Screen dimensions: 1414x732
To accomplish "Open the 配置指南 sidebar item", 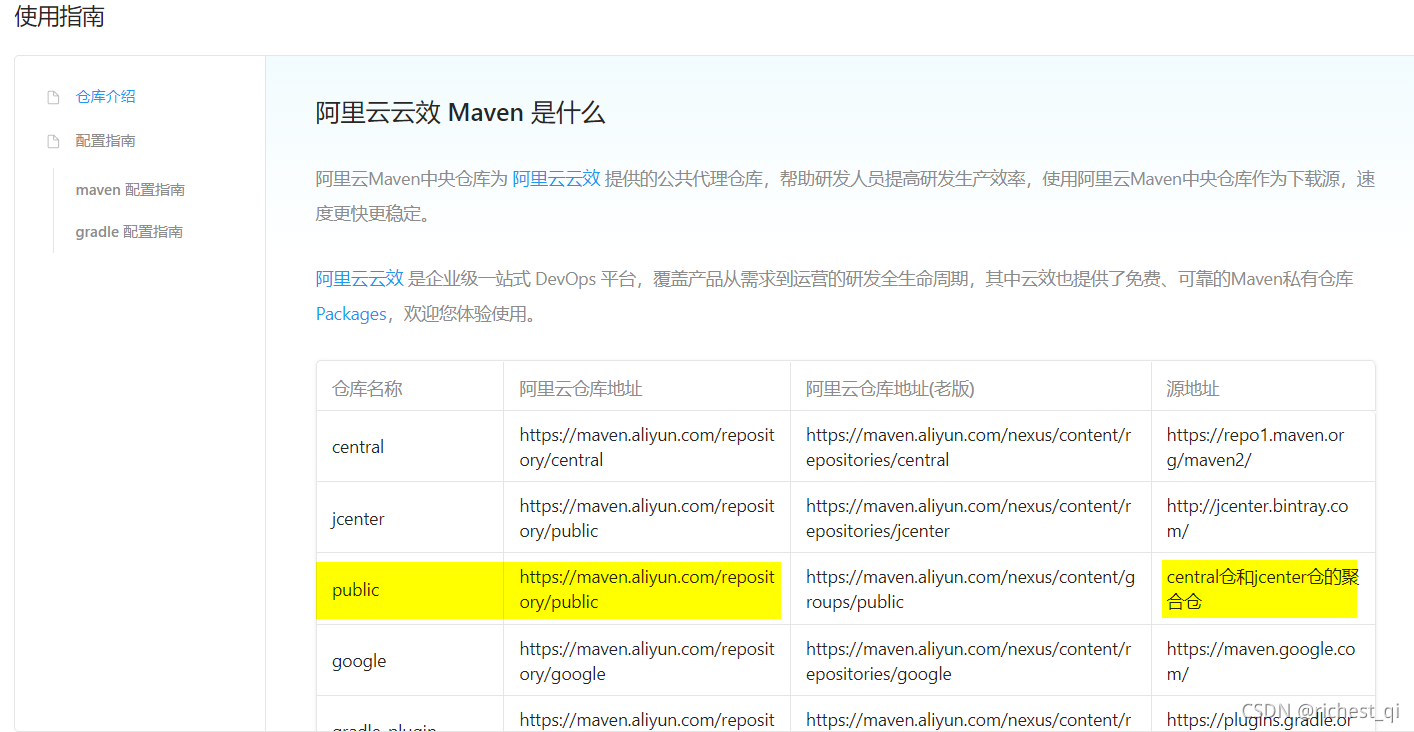I will (x=106, y=141).
